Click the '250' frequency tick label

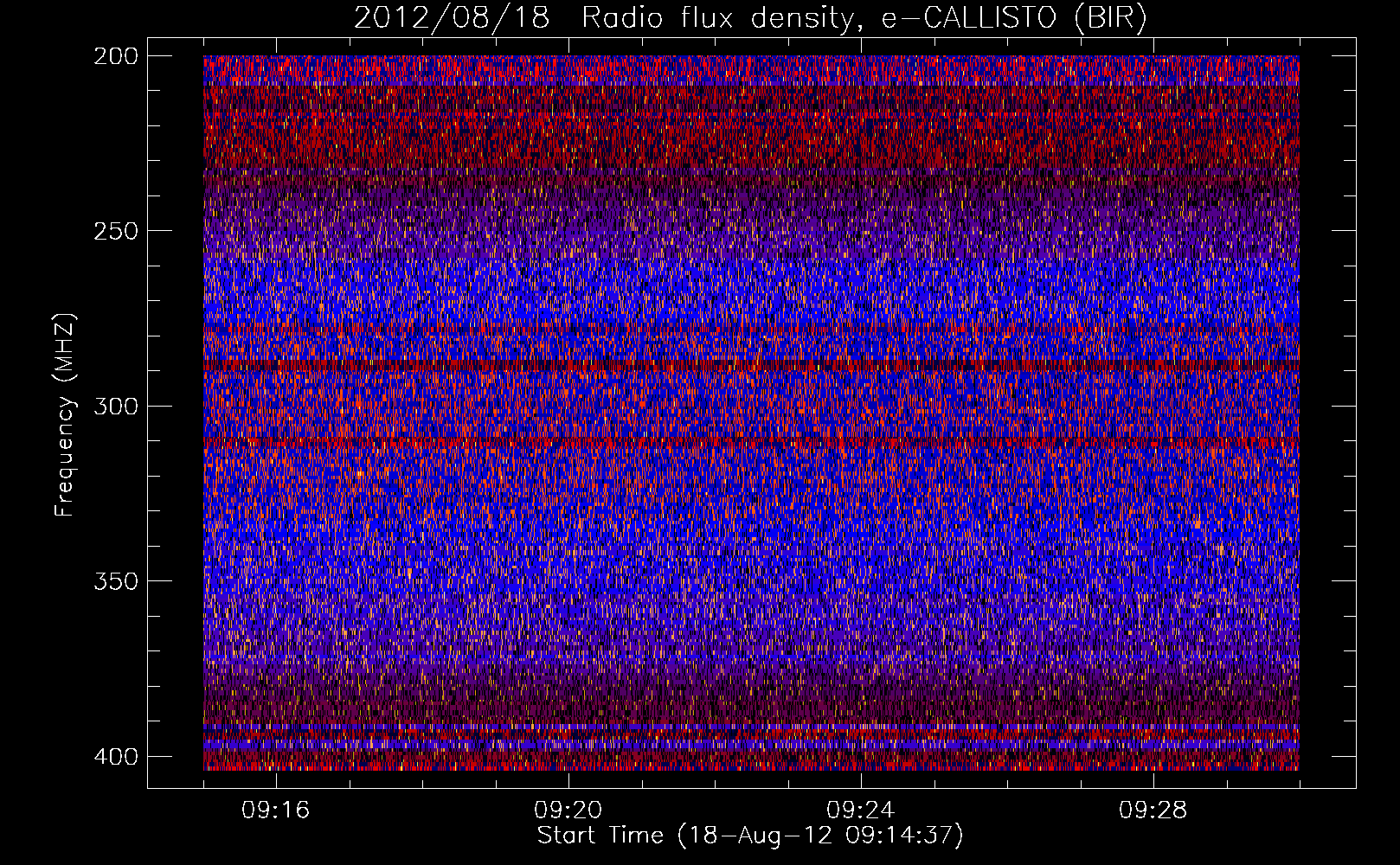[x=115, y=231]
